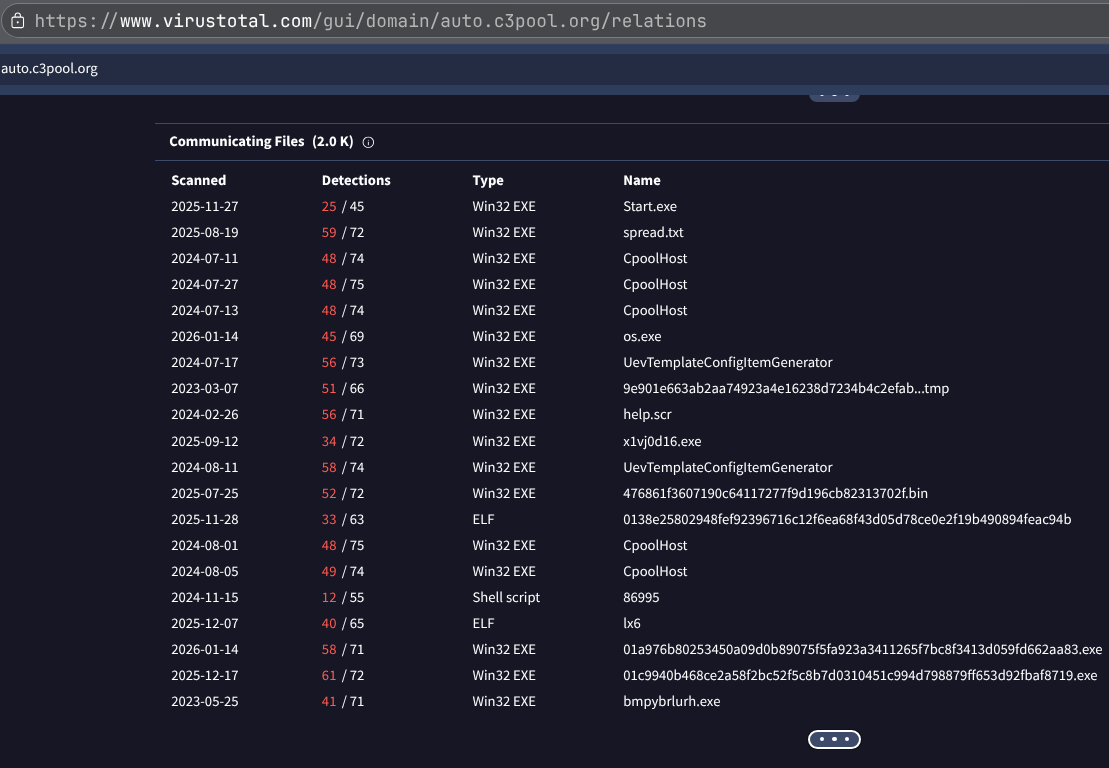1109x768 pixels.
Task: Open the 86995 shell script entry
Action: (641, 598)
